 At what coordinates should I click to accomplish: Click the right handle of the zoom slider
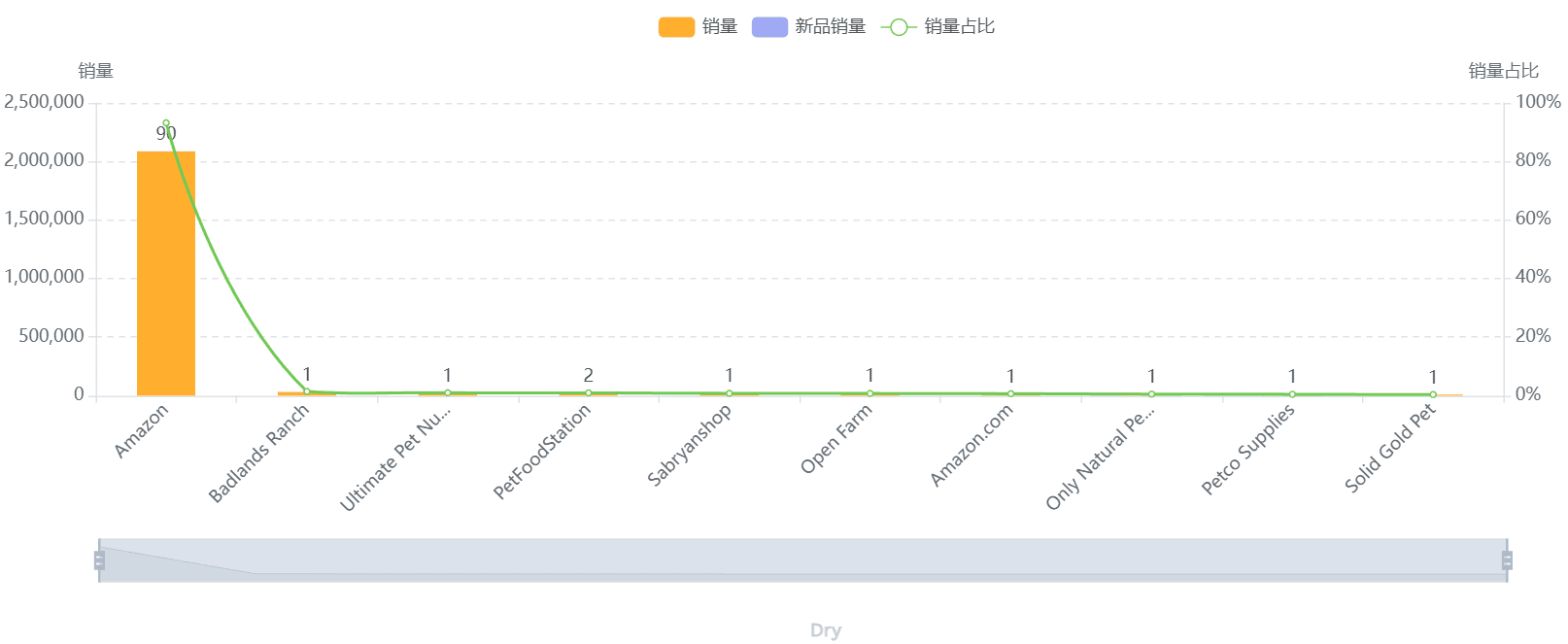coord(1507,560)
